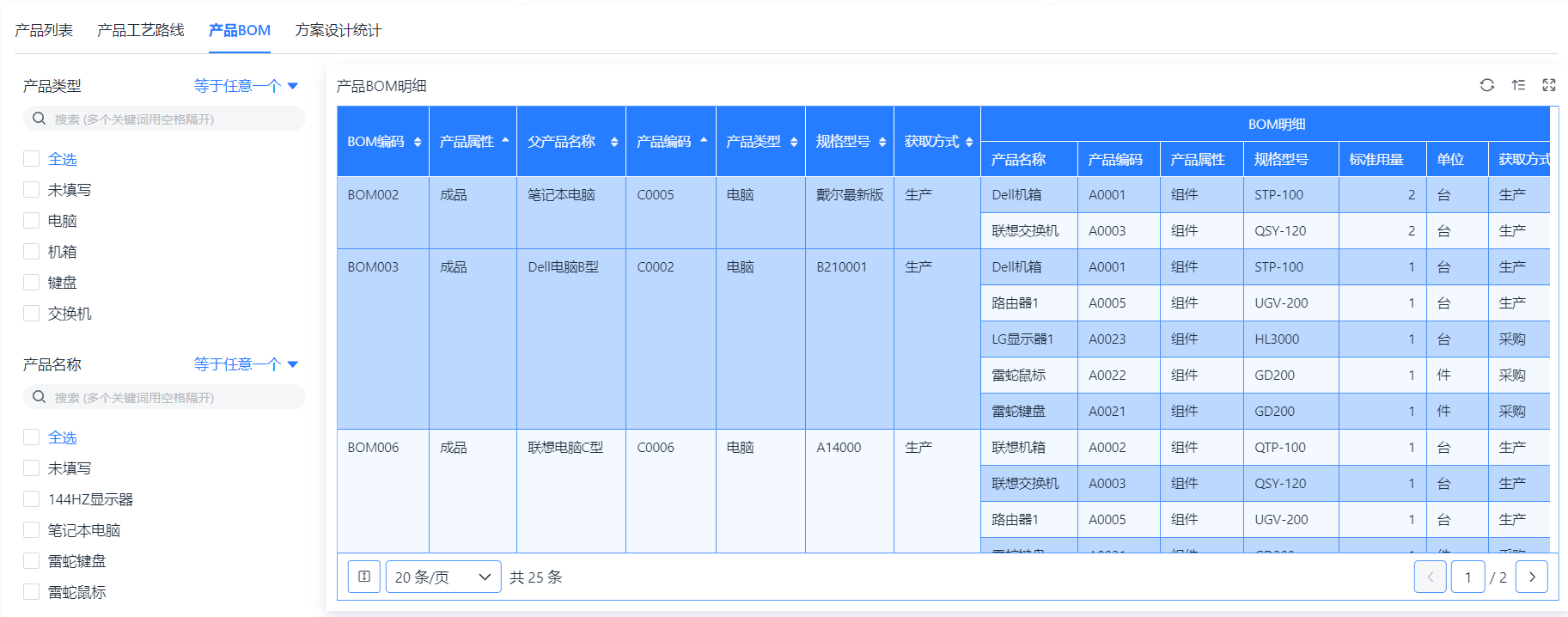Click the 联想电脑C型 parent product cell
The height and width of the screenshot is (617, 1568).
pos(571,491)
